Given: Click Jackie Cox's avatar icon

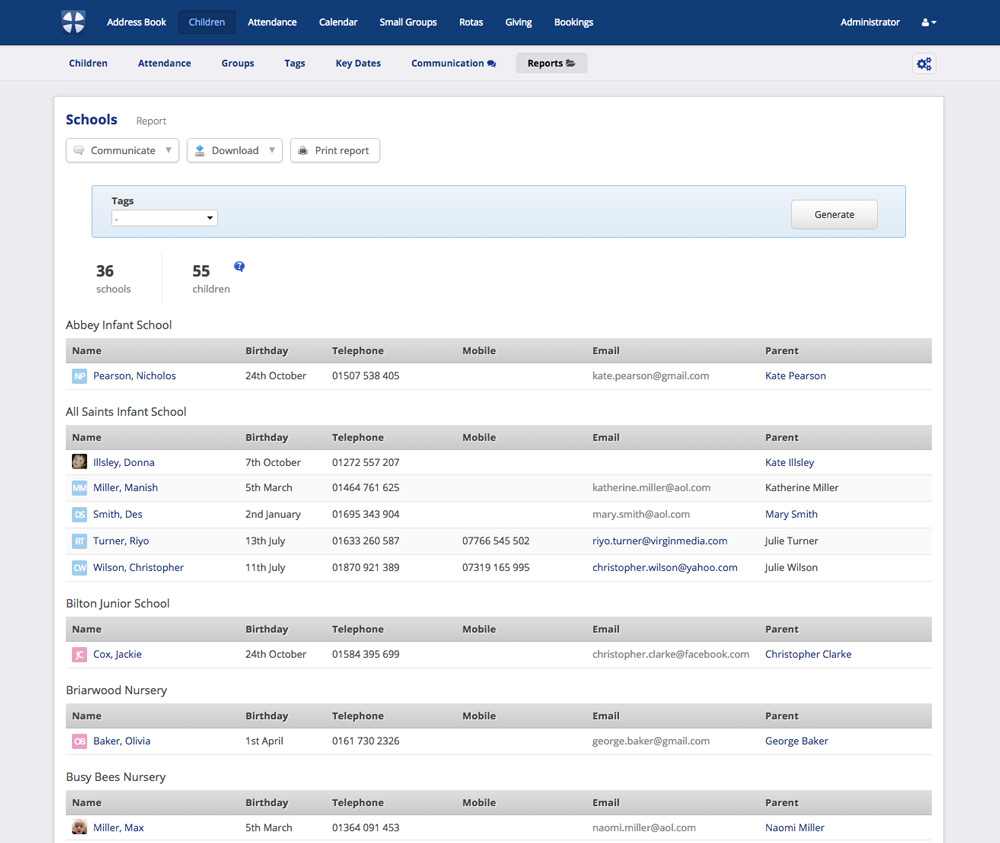Looking at the screenshot, I should click(78, 653).
